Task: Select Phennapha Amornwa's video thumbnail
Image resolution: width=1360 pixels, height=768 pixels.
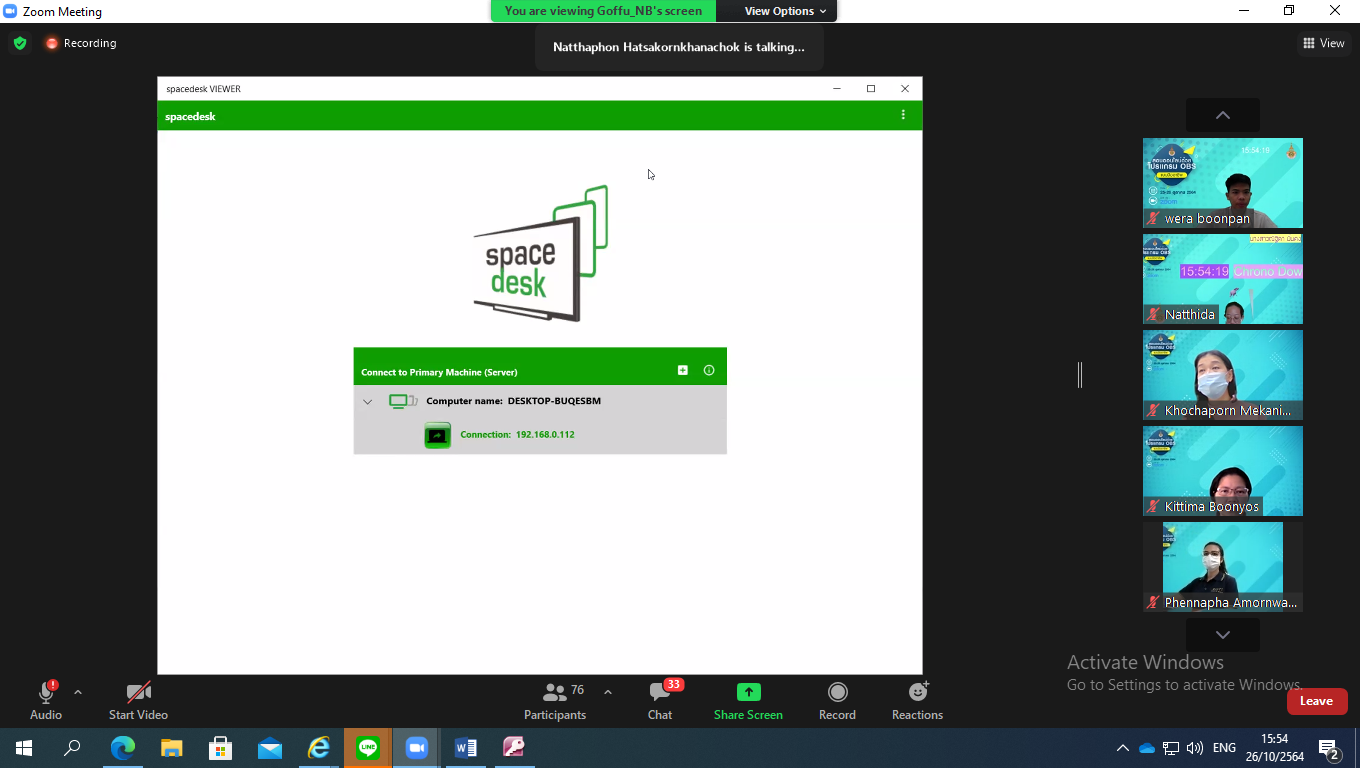Action: point(1223,567)
